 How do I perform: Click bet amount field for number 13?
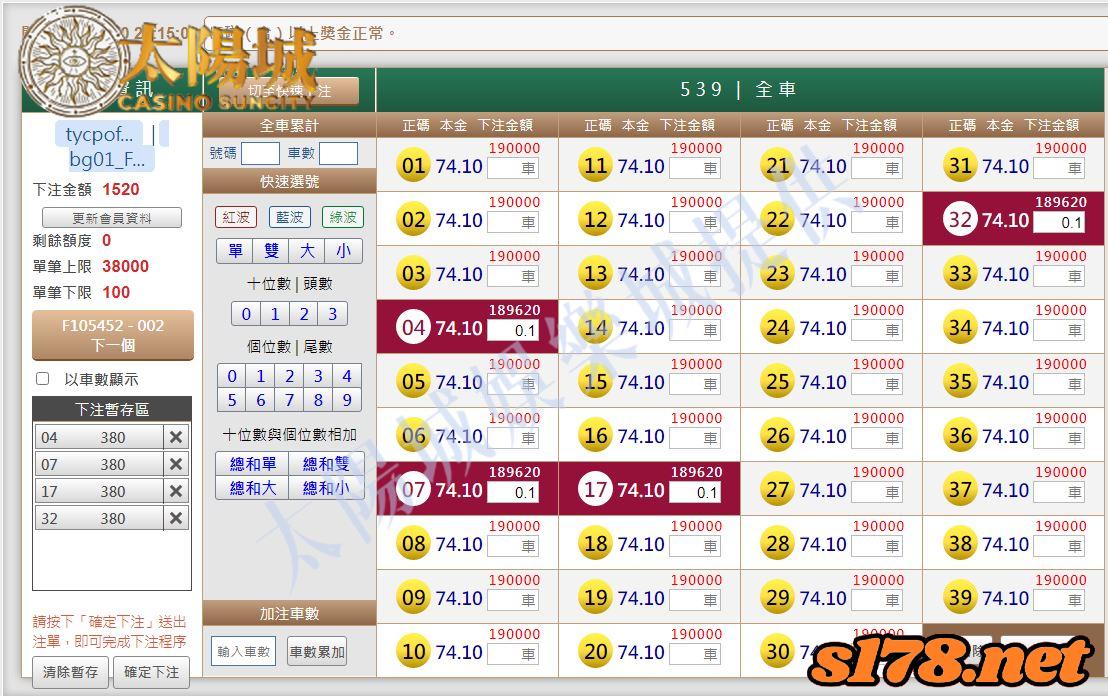pos(695,276)
